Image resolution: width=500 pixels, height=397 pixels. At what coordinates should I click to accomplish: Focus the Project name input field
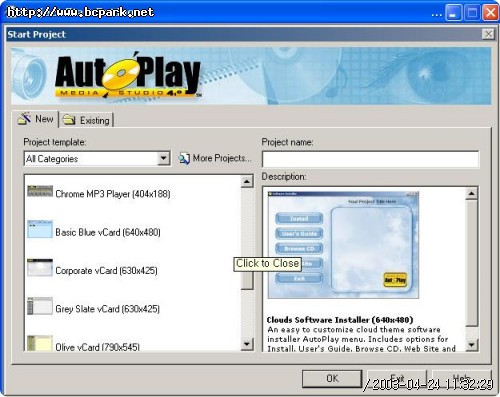click(371, 159)
